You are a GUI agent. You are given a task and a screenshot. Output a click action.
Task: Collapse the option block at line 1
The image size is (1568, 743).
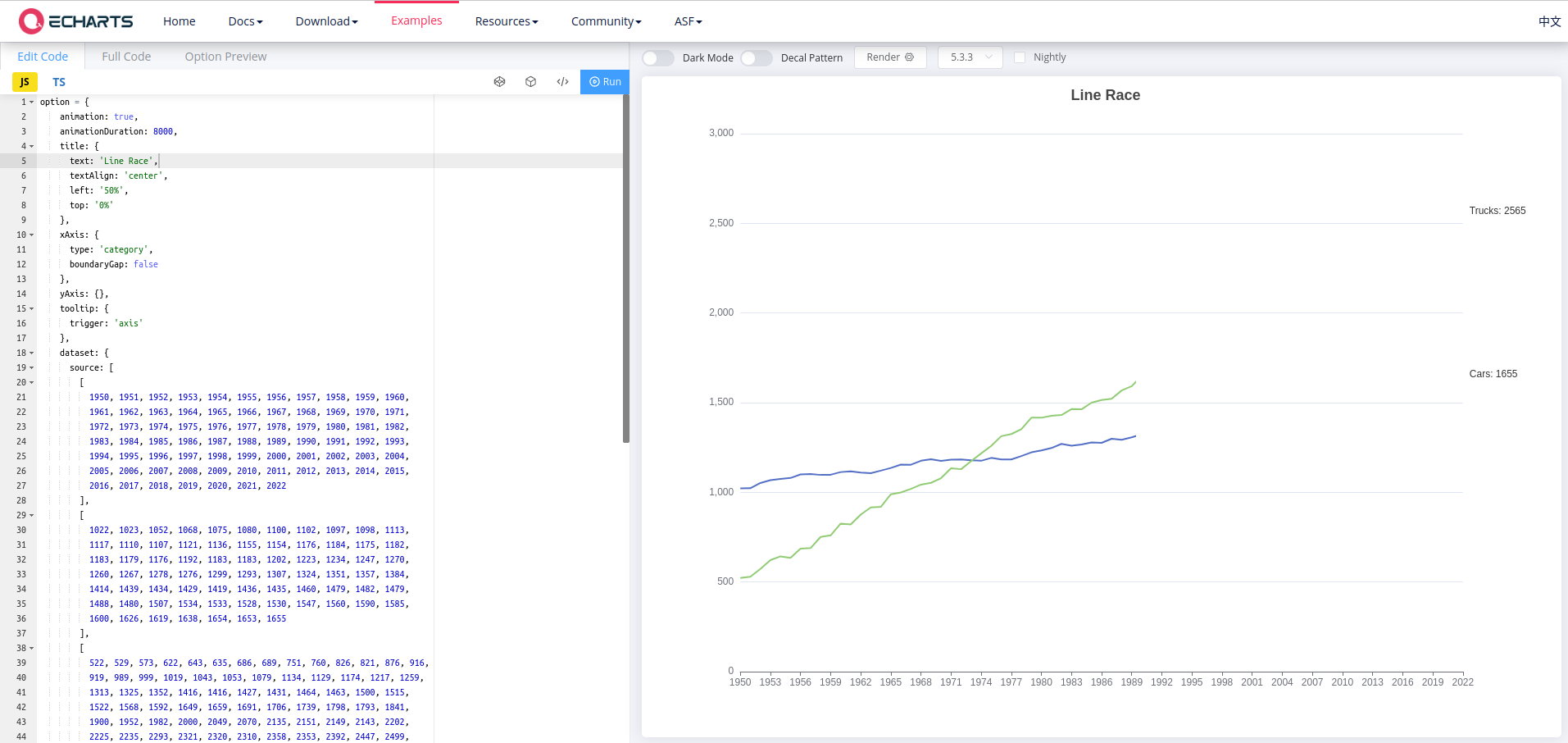pos(32,103)
